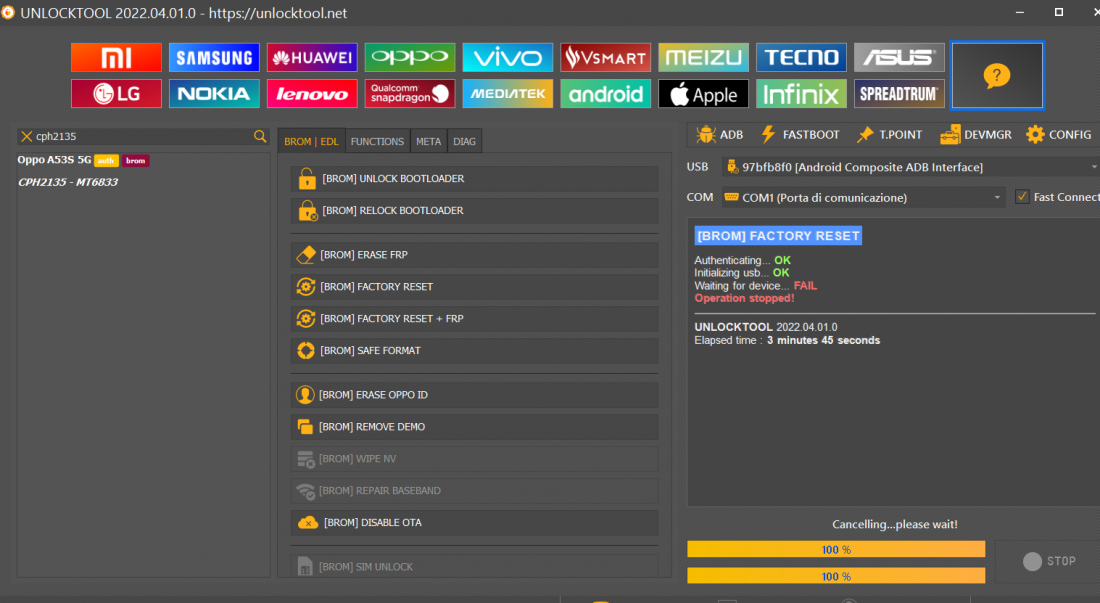Image resolution: width=1100 pixels, height=603 pixels.
Task: Start [BROM] FACTORY RESET button
Action: tap(474, 287)
